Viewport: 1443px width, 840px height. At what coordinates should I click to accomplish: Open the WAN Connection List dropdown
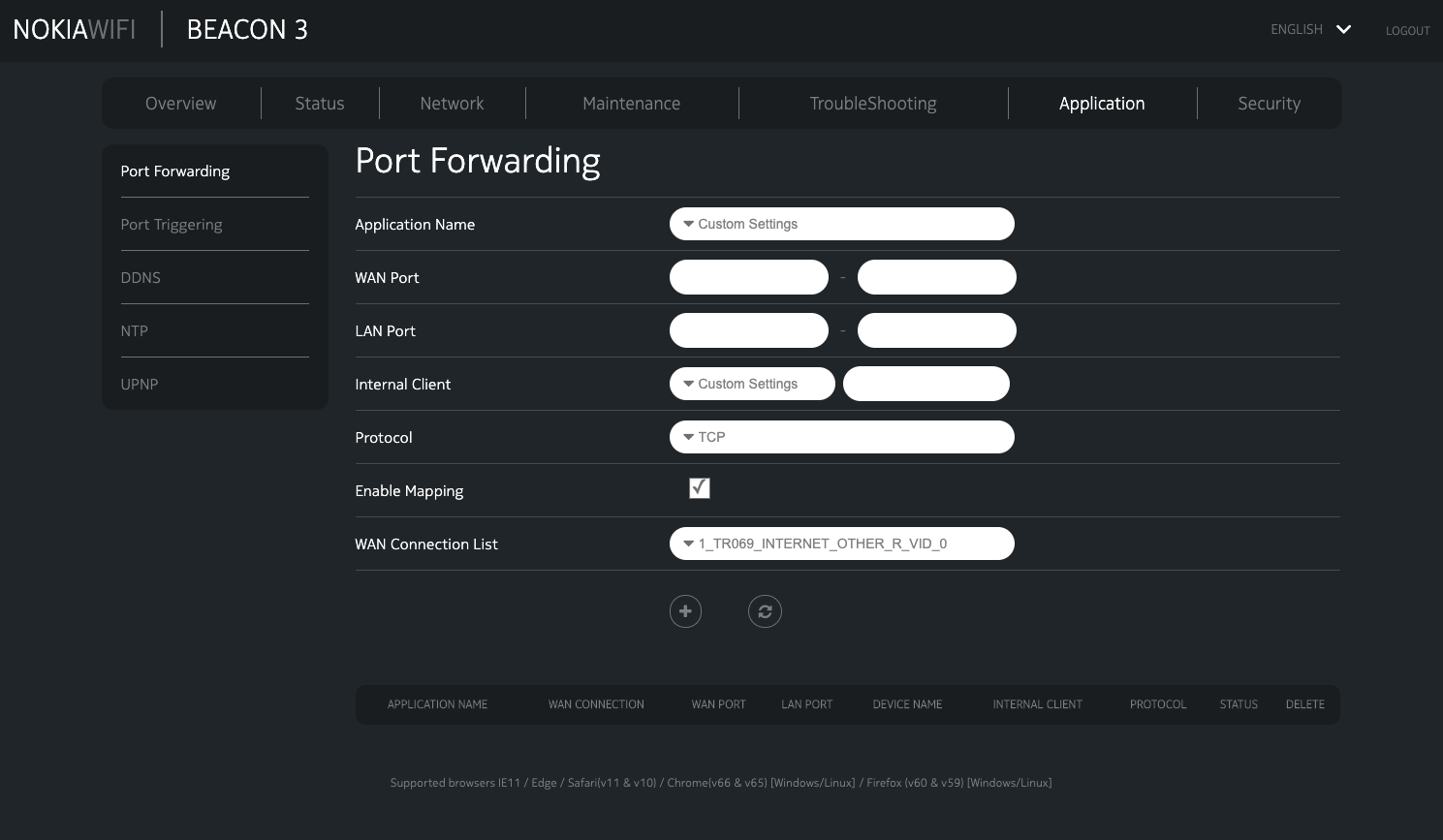pyautogui.click(x=842, y=544)
